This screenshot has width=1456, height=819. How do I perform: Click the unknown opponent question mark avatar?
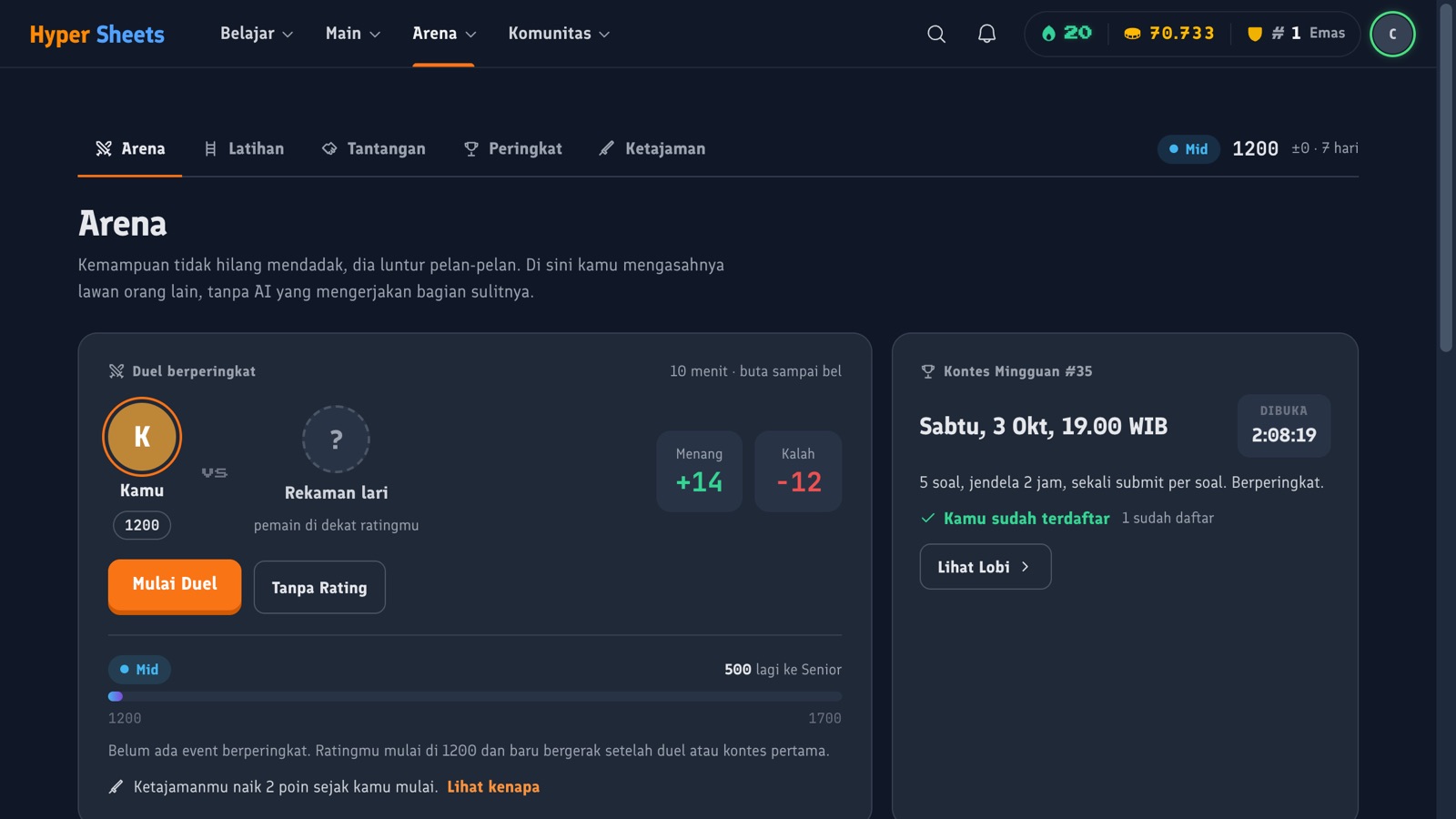[336, 440]
